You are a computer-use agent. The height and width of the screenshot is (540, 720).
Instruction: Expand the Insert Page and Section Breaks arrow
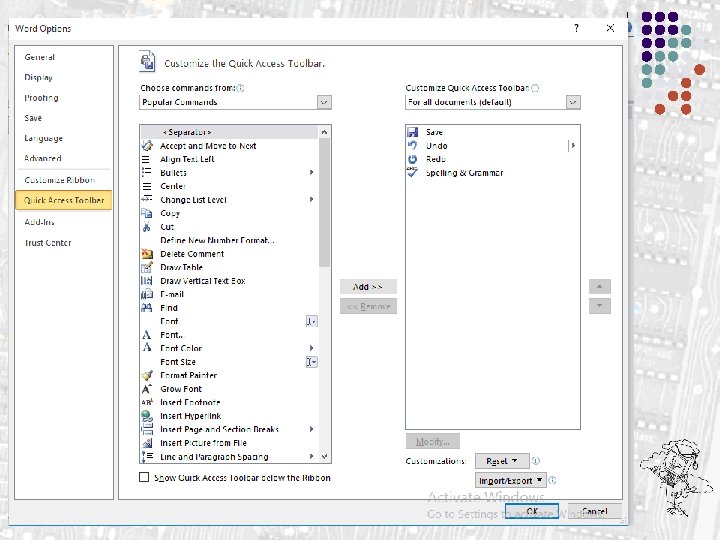(311, 429)
